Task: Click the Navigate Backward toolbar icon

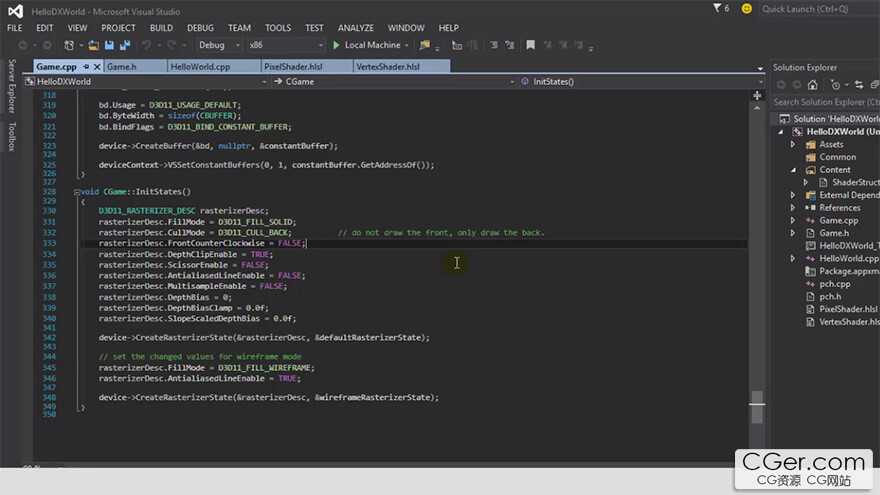Action: pos(22,45)
